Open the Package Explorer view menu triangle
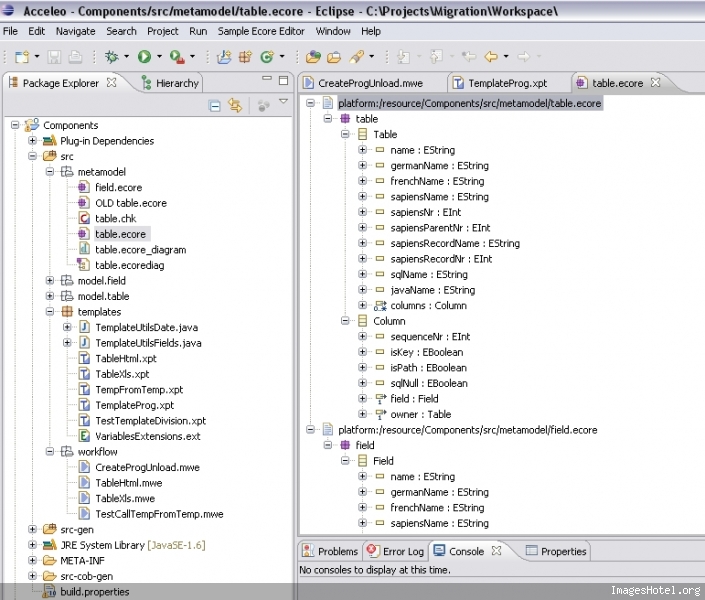Image resolution: width=705 pixels, height=600 pixels. pyautogui.click(x=283, y=102)
